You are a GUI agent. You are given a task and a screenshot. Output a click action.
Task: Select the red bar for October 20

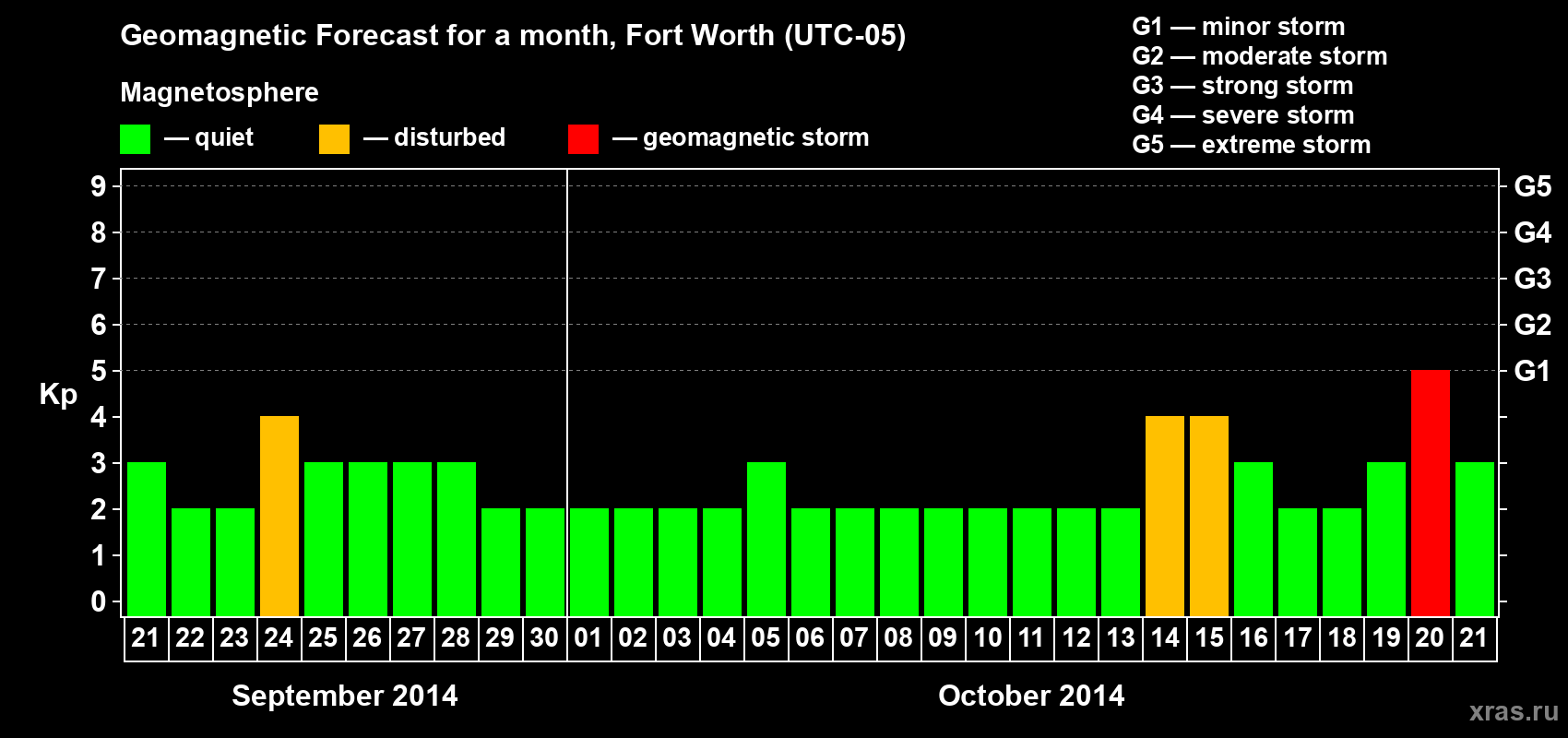pyautogui.click(x=1431, y=494)
